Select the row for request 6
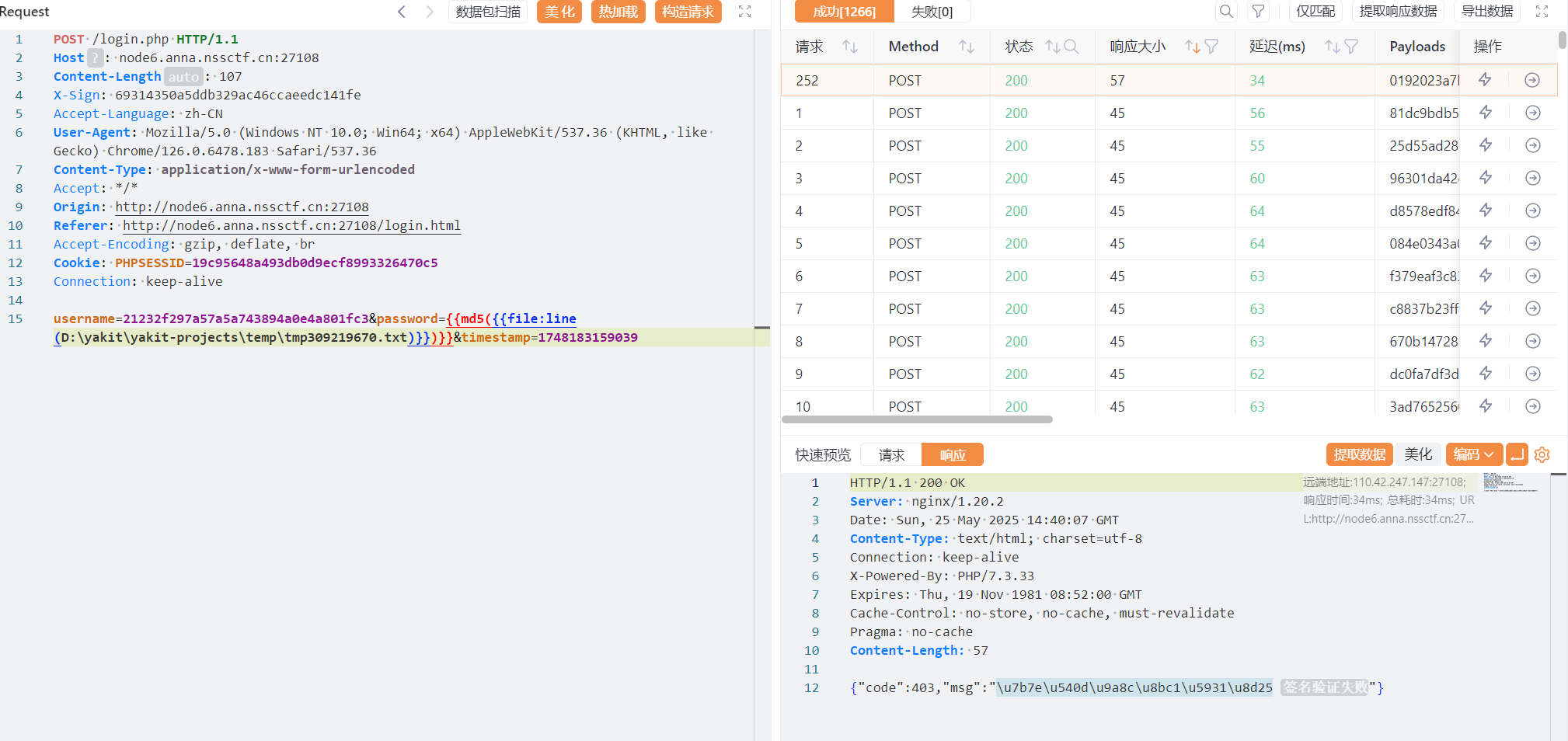1568x741 pixels. [1169, 276]
